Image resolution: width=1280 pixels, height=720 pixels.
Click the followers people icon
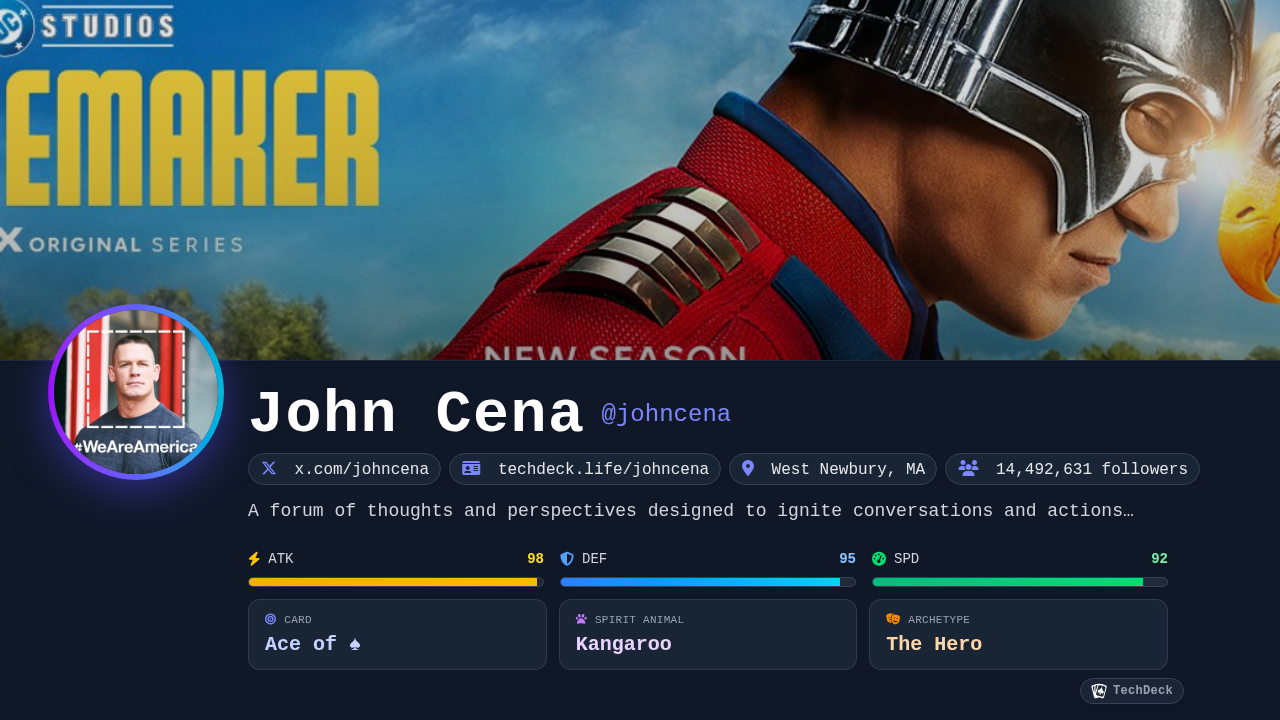point(968,468)
